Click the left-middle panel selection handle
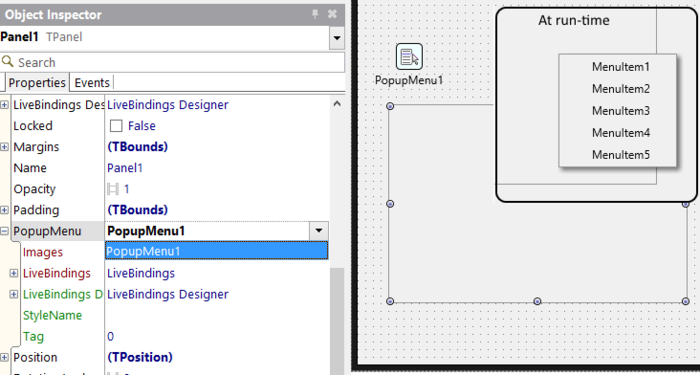 pos(390,204)
